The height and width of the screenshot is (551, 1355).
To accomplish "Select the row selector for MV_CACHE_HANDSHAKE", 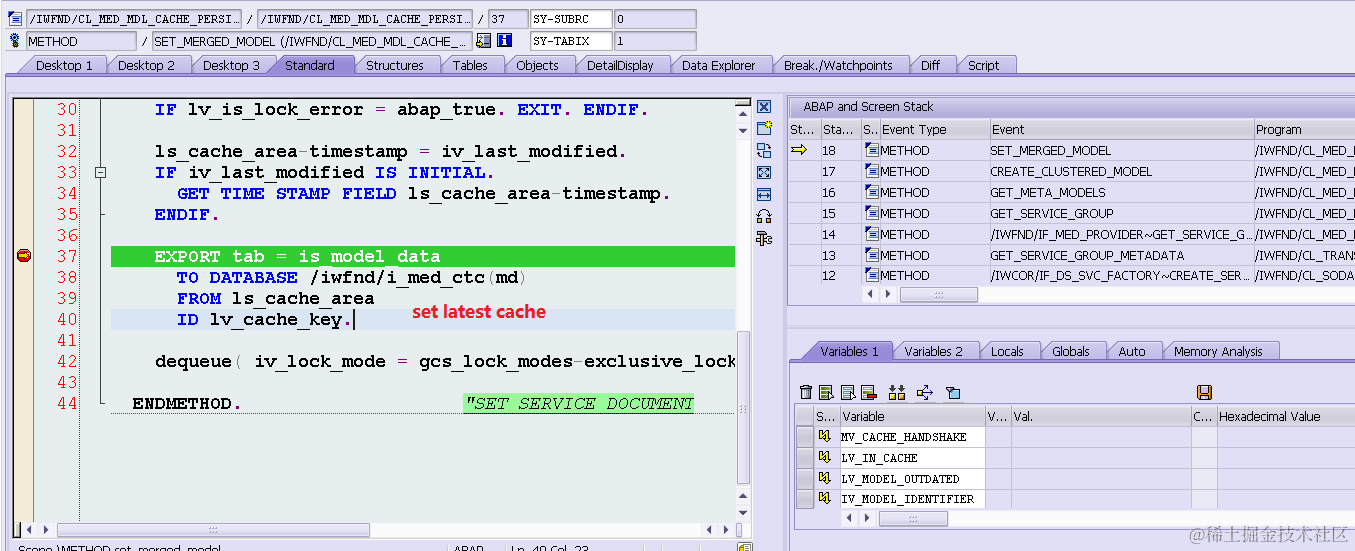I will (805, 436).
